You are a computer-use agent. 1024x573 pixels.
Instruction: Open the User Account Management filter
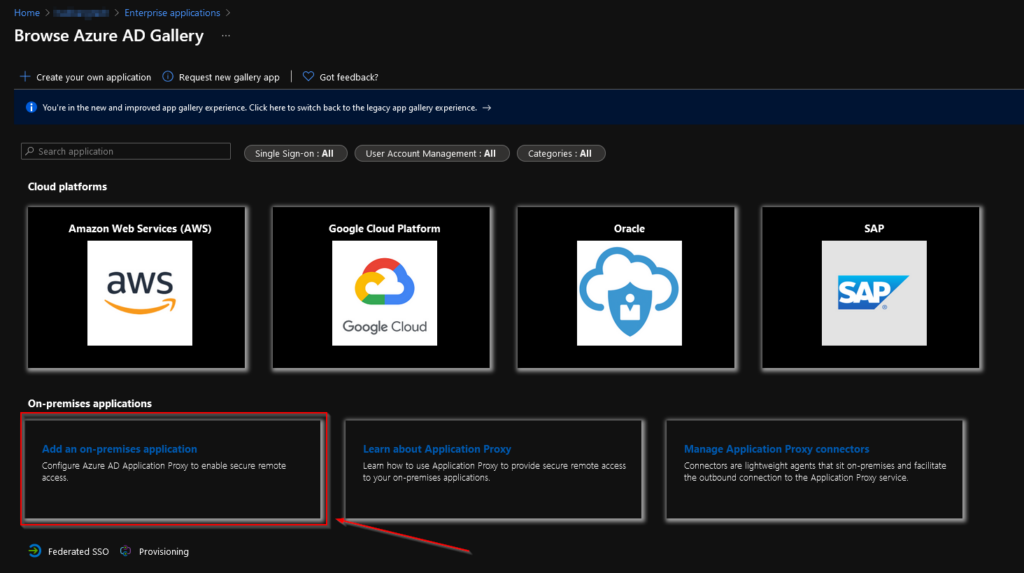tap(432, 154)
